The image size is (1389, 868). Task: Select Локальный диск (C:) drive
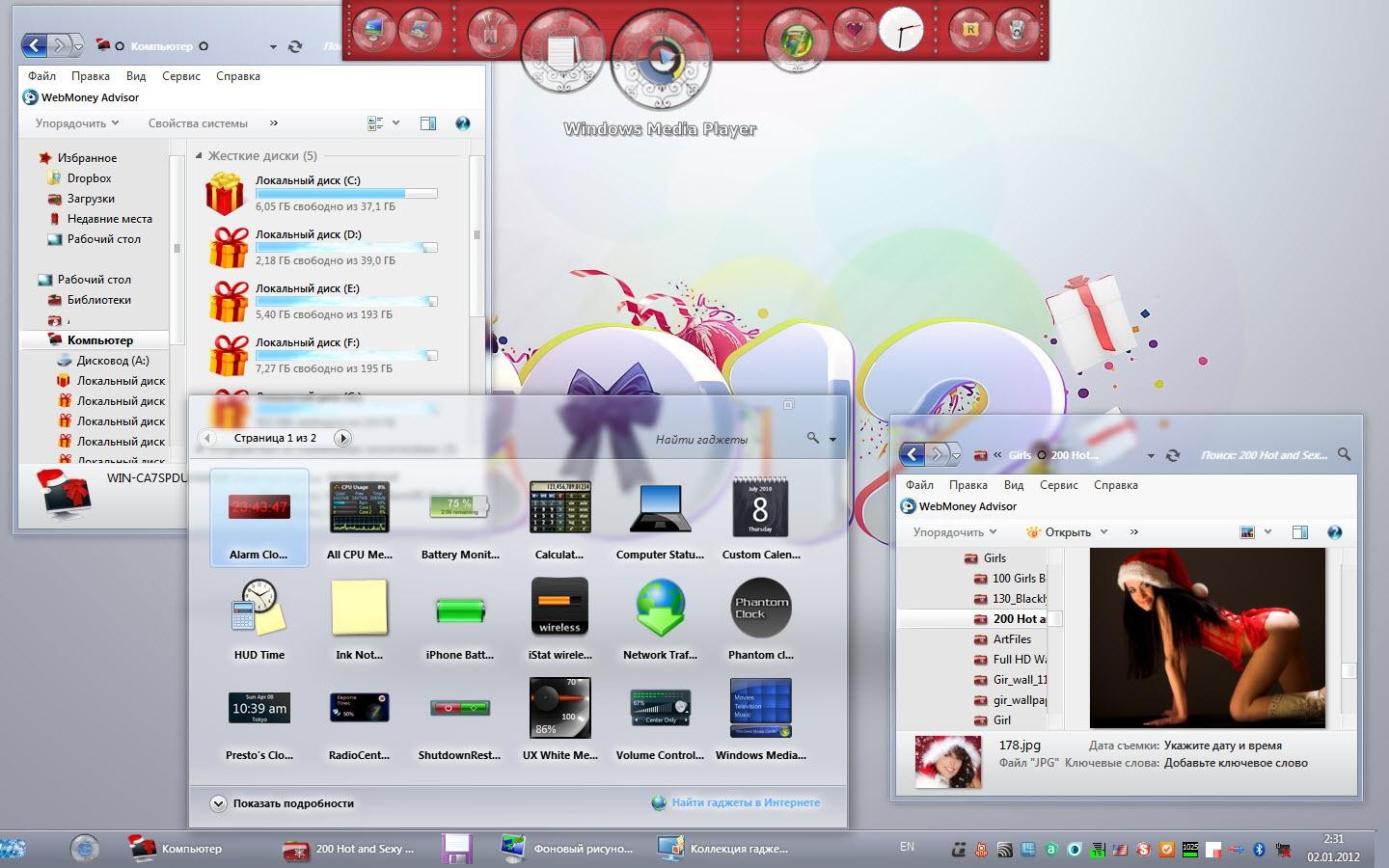point(320,193)
